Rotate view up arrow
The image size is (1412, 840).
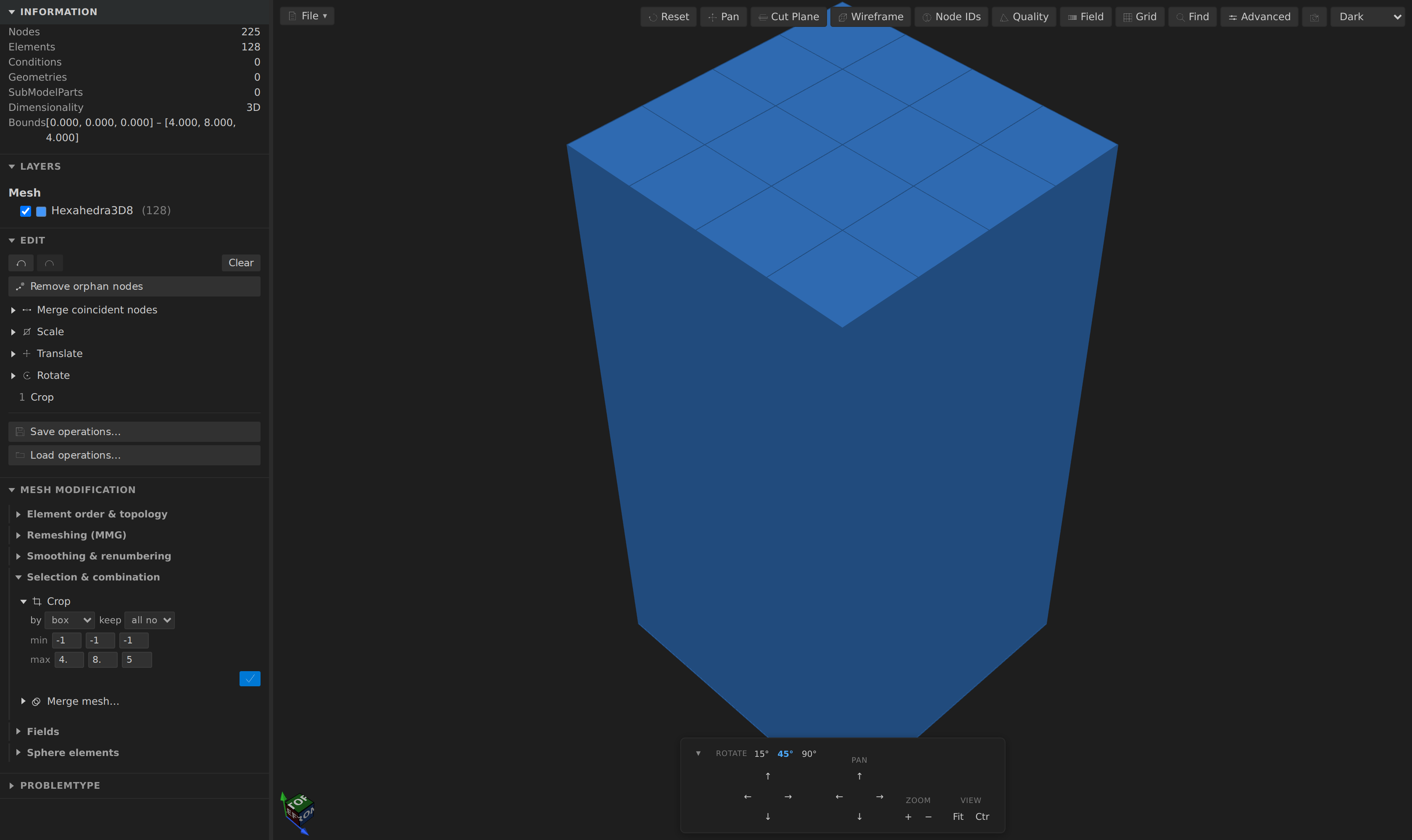(x=768, y=776)
